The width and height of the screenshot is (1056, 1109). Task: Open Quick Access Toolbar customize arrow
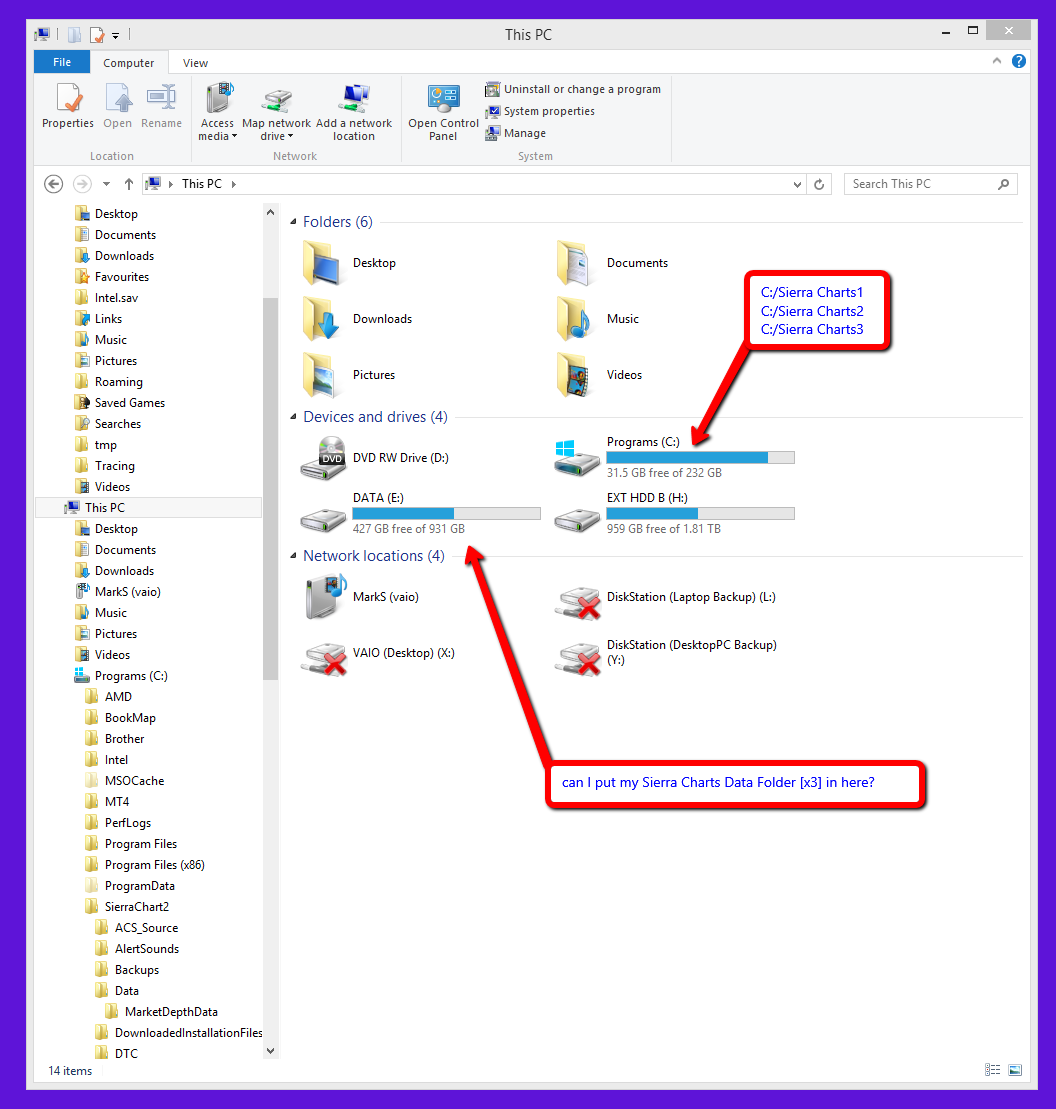tap(115, 35)
